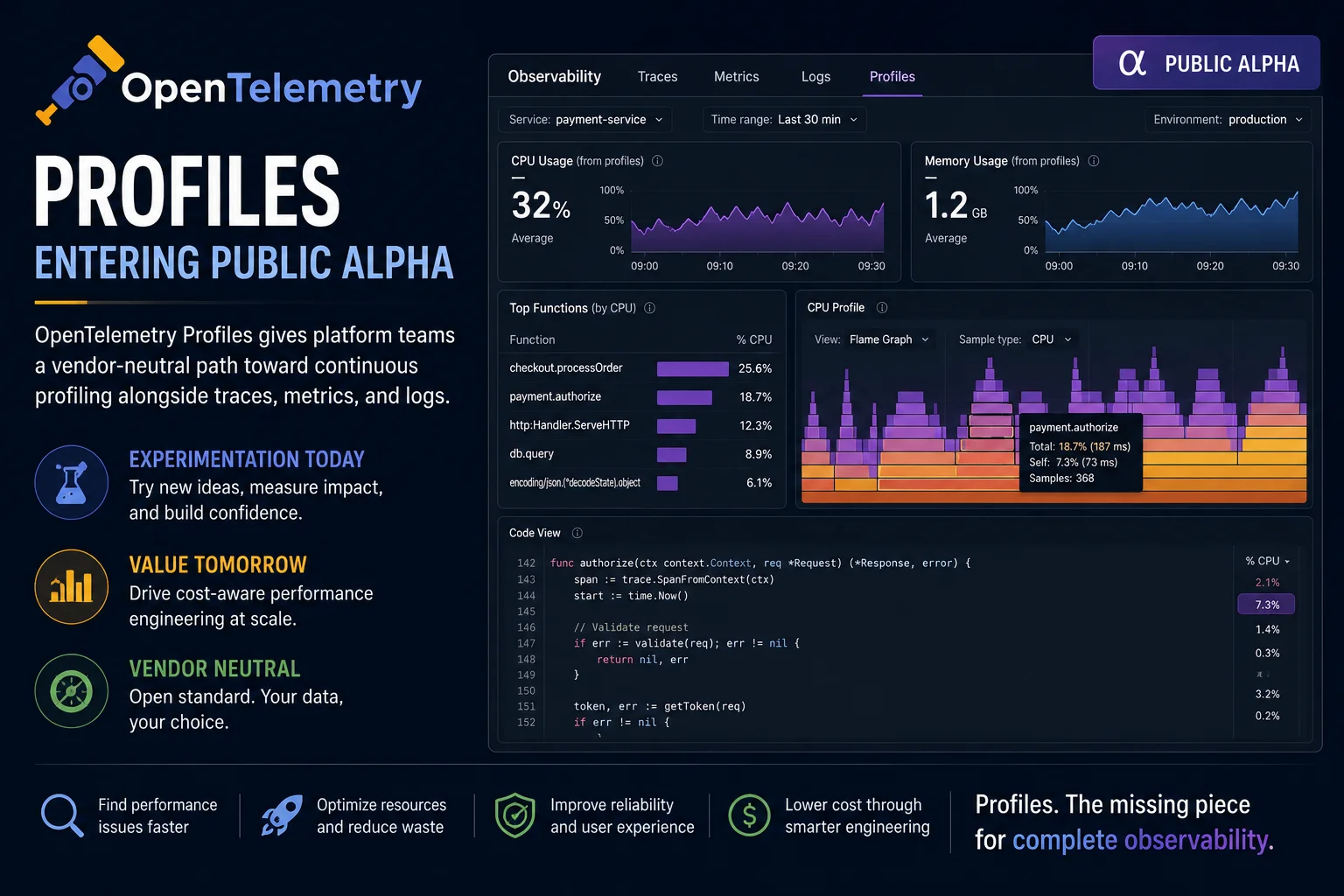Click the 12.3% CPU bar for http:Handler.ServeHTTP
The image size is (1344, 896).
(676, 426)
